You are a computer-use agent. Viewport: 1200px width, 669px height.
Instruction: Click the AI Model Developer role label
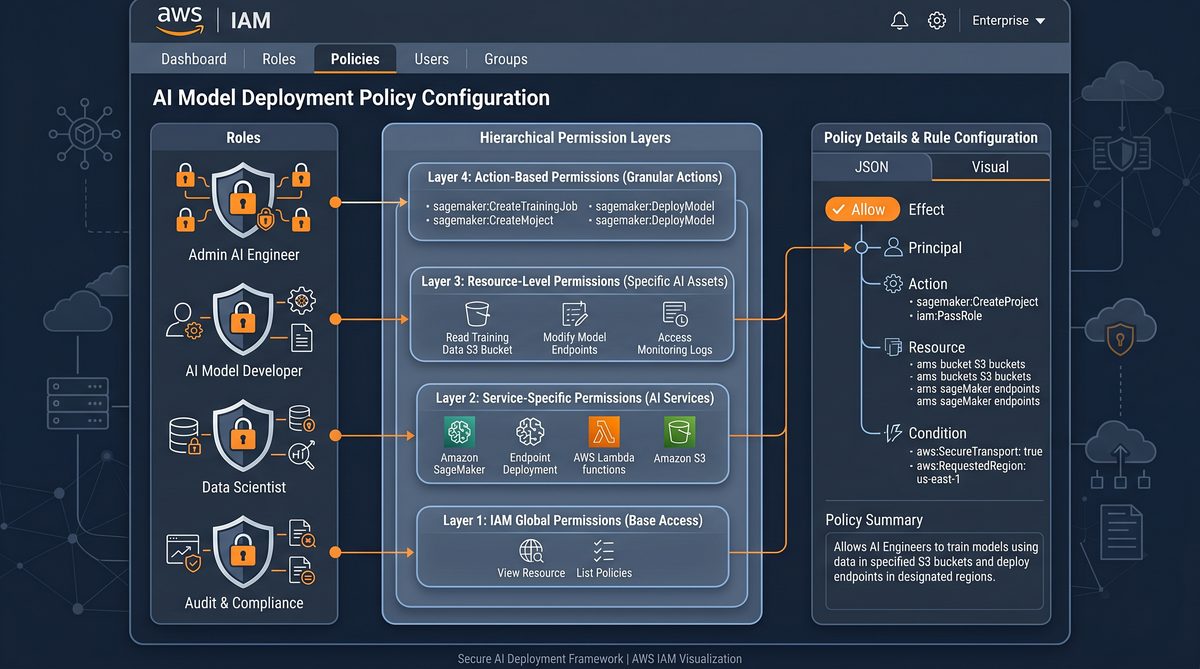(244, 371)
